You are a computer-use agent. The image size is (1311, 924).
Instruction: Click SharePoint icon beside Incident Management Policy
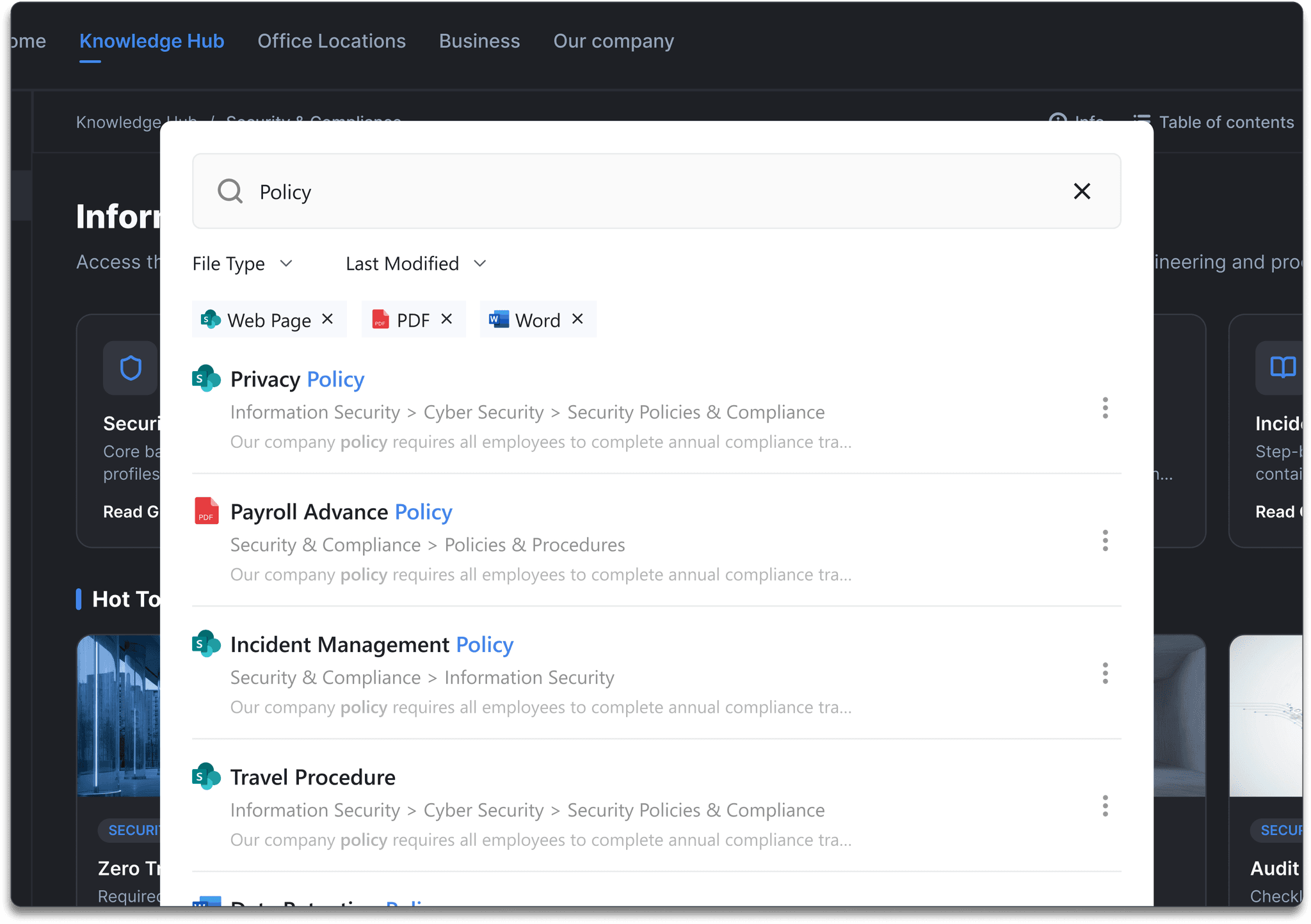coord(206,644)
